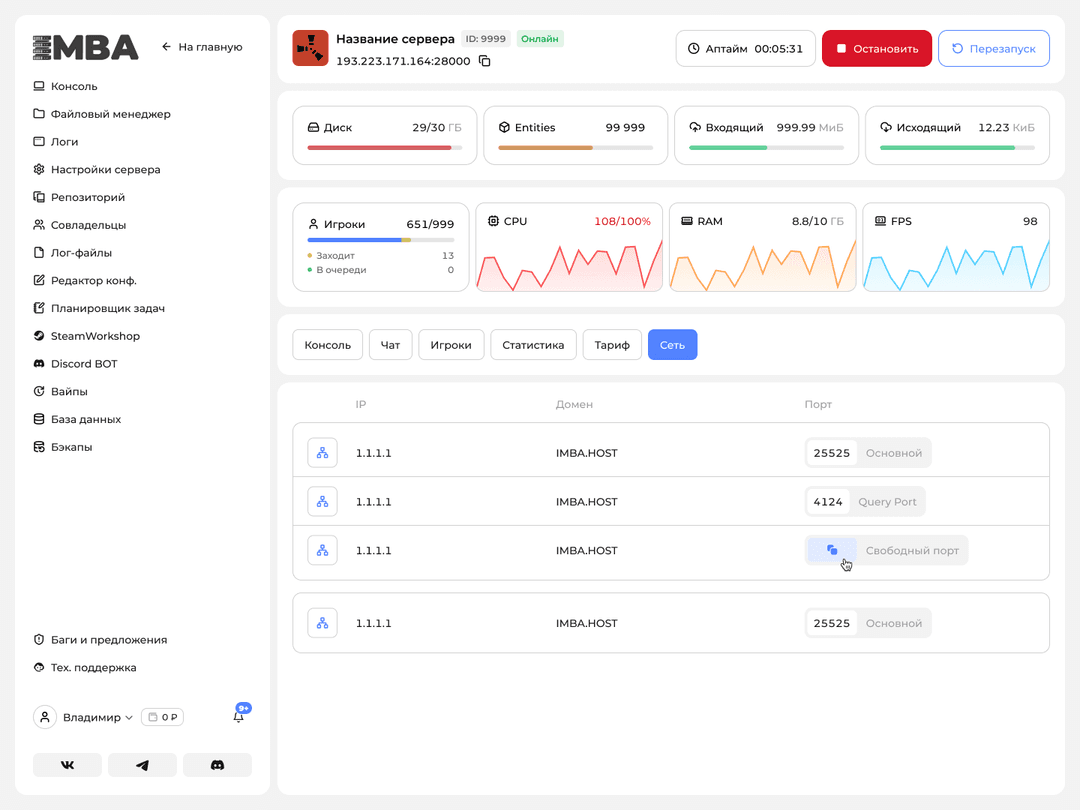The image size is (1080, 810).
Task: Expand the Владимир user dropdown
Action: pyautogui.click(x=97, y=717)
